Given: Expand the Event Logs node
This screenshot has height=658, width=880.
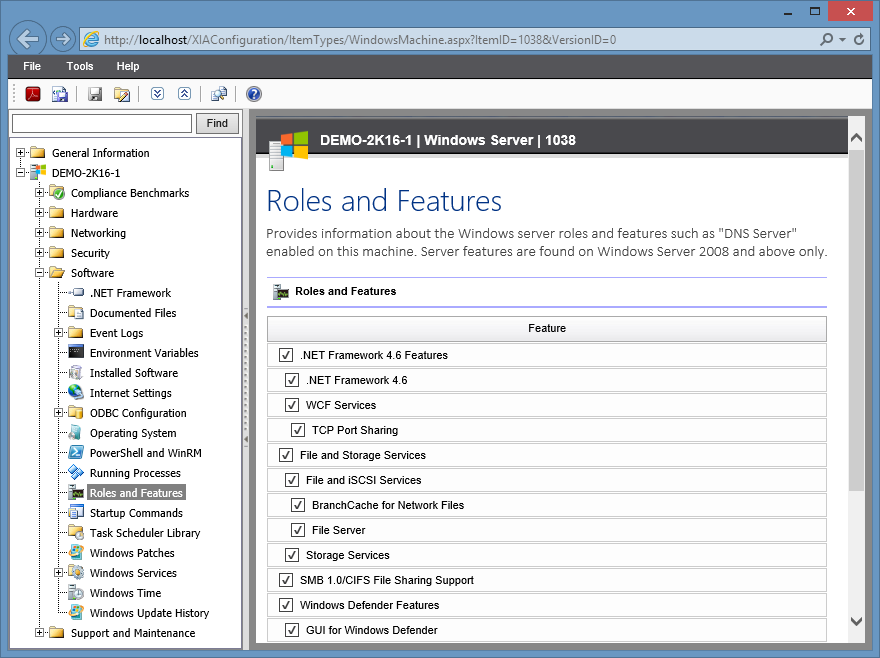Looking at the screenshot, I should pyautogui.click(x=58, y=332).
